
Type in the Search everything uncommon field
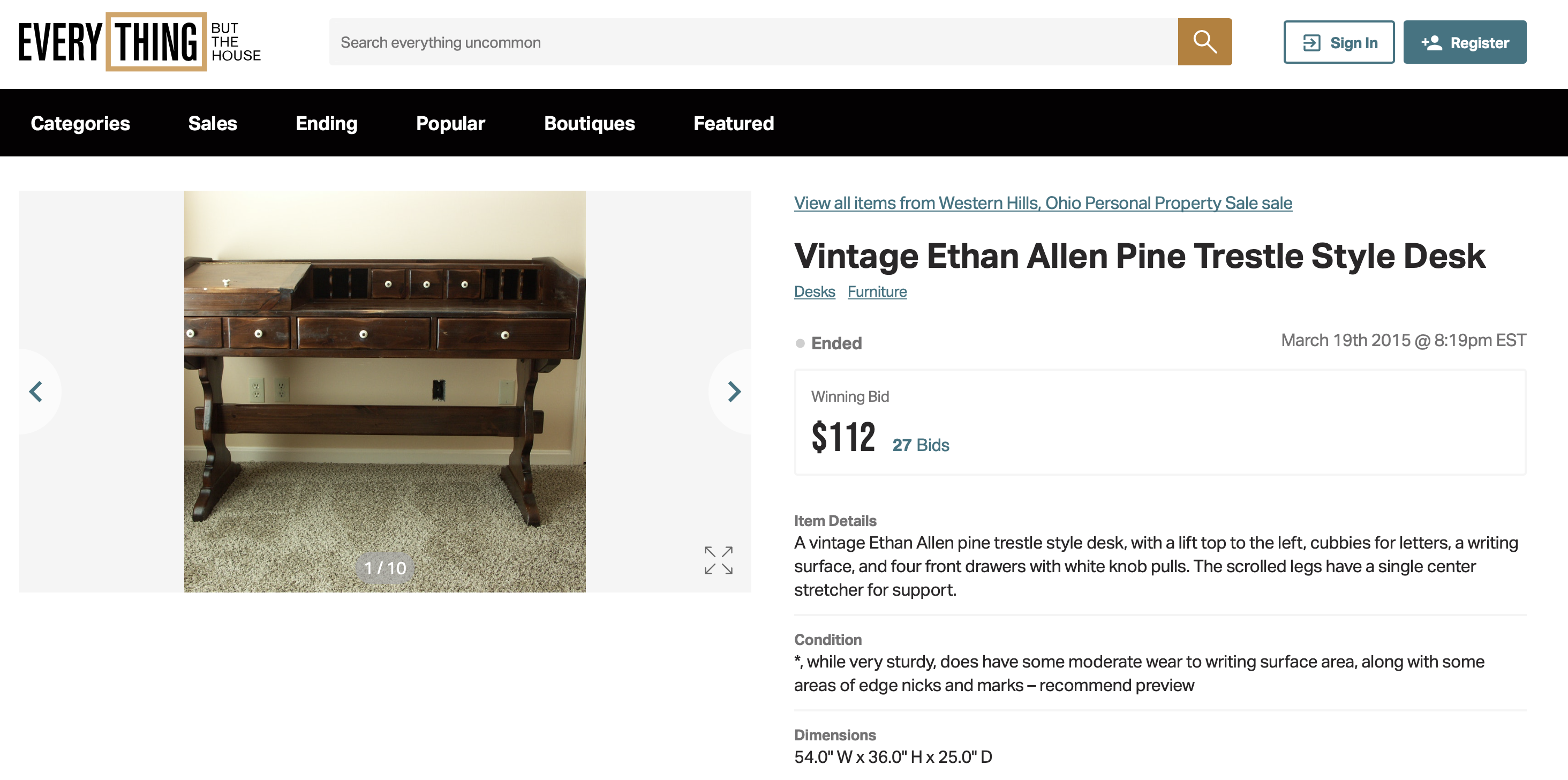point(752,42)
